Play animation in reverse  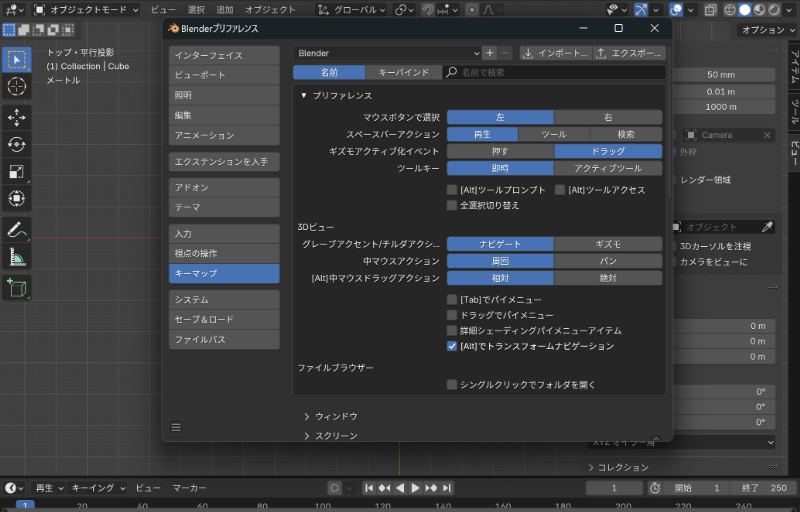click(400, 488)
